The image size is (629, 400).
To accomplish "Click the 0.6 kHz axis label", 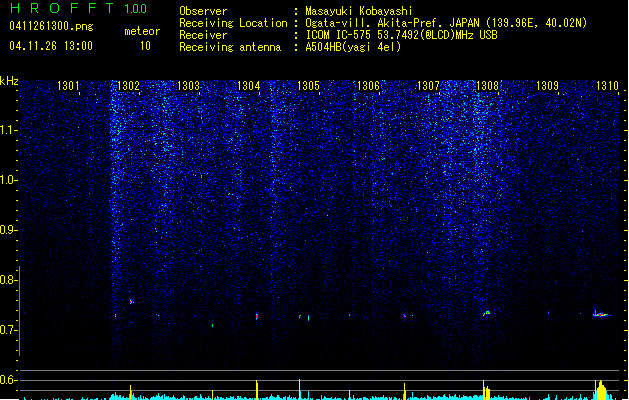I will click(x=8, y=380).
